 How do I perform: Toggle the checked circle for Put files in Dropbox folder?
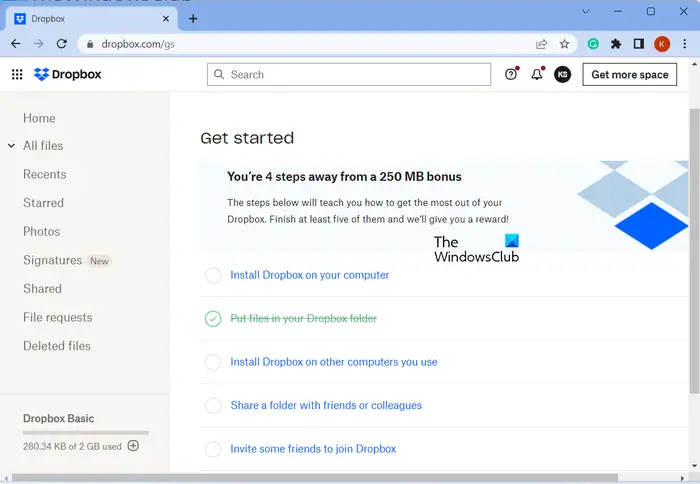coord(213,319)
